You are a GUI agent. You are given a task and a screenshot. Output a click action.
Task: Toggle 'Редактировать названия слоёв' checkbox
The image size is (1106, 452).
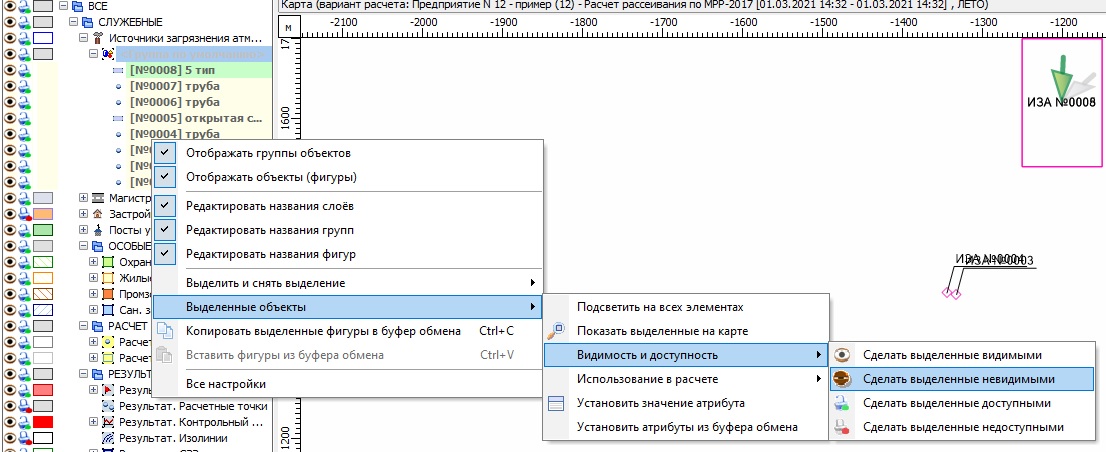166,205
